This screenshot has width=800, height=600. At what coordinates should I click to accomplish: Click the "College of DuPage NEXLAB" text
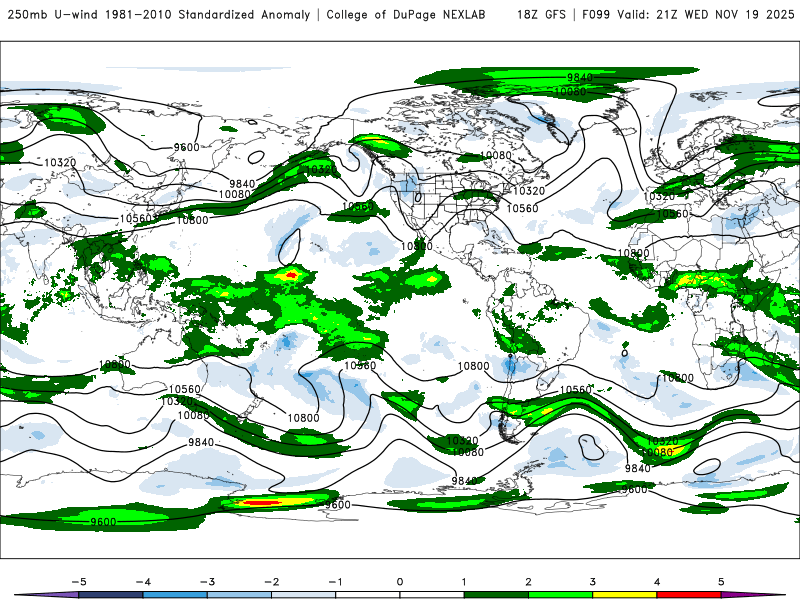pyautogui.click(x=406, y=15)
